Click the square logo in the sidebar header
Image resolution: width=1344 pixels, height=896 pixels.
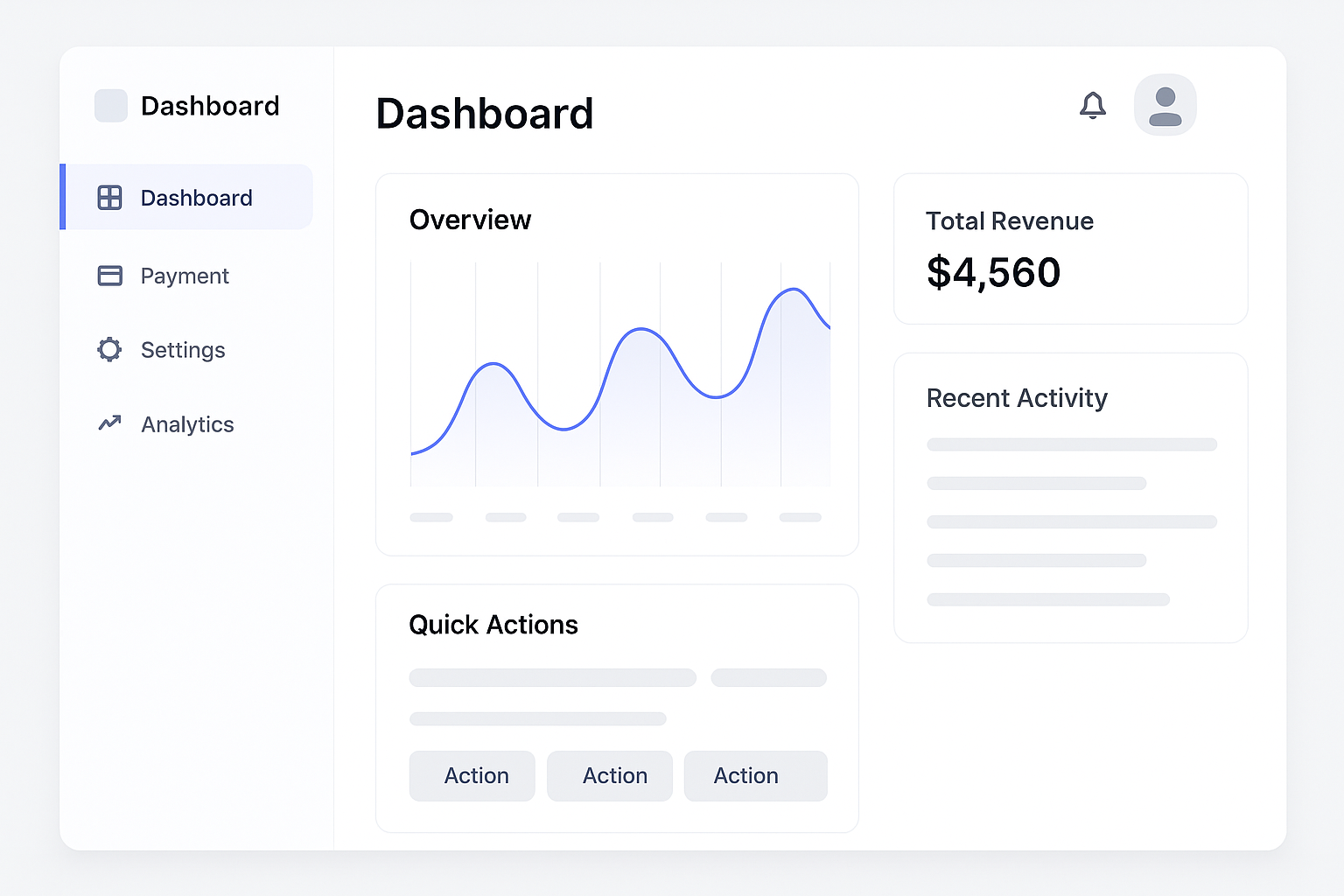[111, 106]
